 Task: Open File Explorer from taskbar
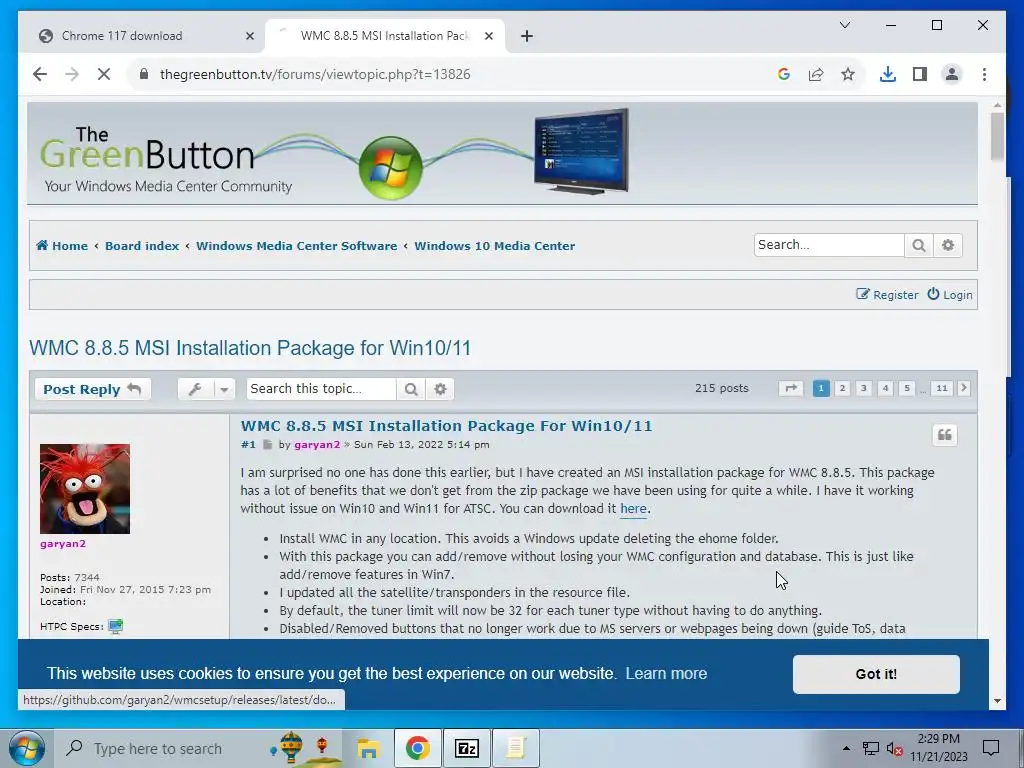(368, 748)
